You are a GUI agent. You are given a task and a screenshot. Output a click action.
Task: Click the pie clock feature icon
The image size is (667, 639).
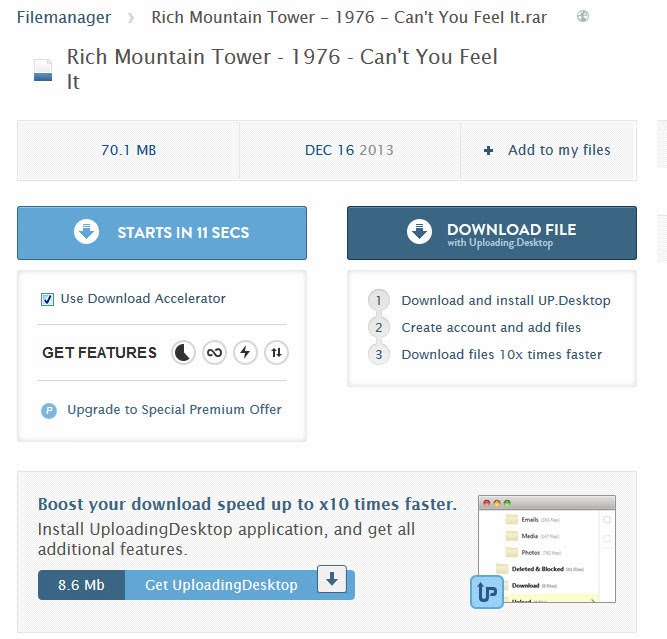(x=183, y=353)
